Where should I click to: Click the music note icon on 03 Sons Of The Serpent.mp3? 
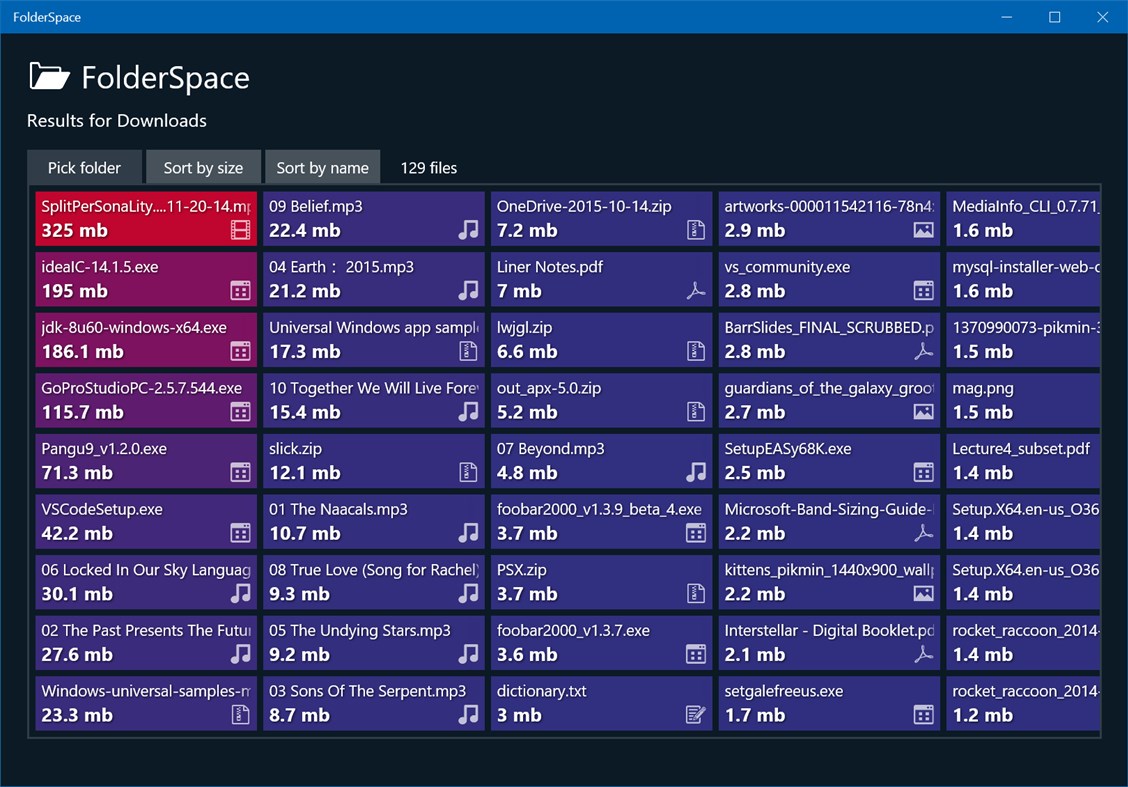(467, 714)
